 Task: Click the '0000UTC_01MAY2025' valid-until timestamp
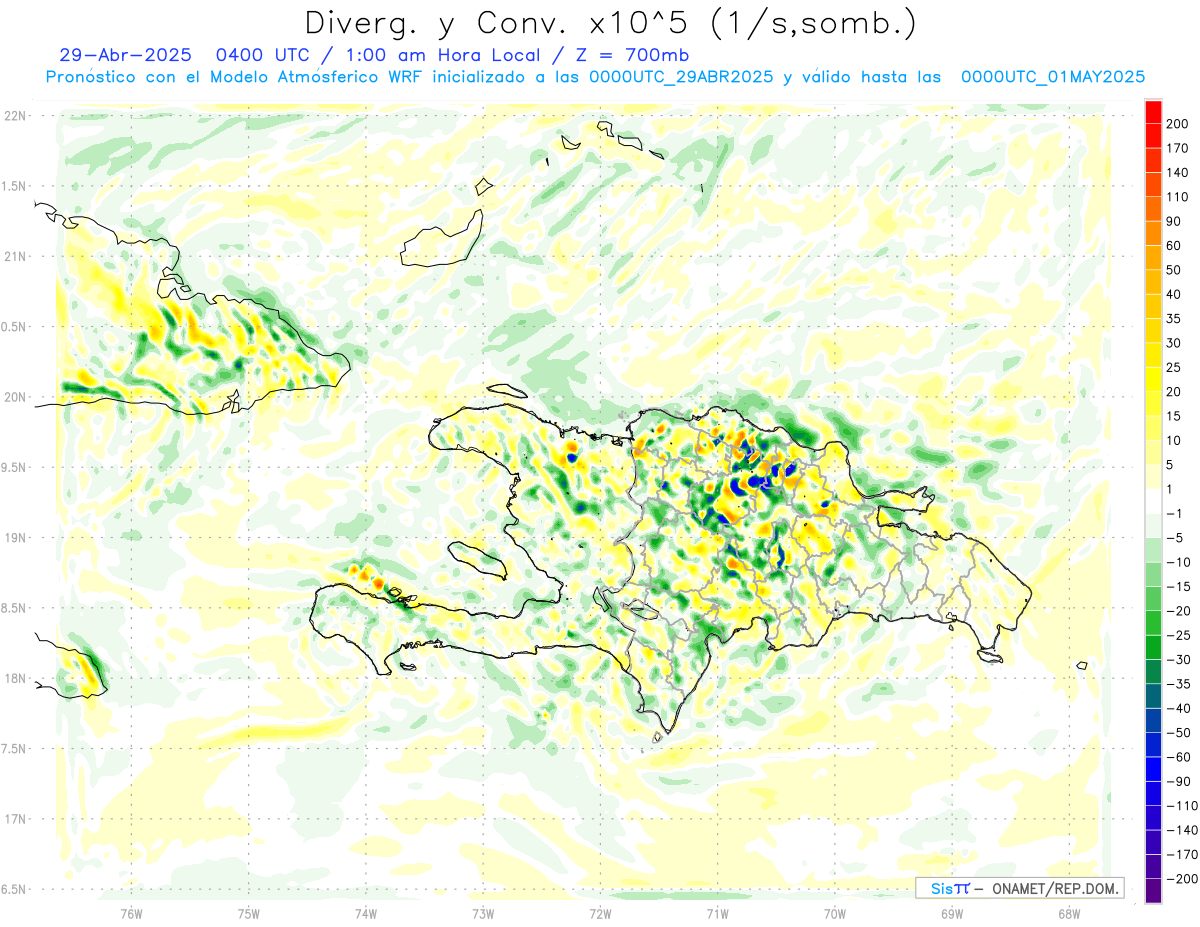(1052, 77)
